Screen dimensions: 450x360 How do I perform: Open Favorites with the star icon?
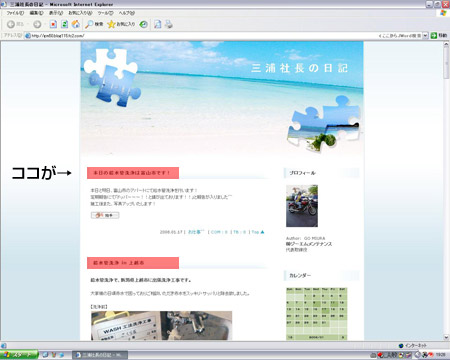121,24
